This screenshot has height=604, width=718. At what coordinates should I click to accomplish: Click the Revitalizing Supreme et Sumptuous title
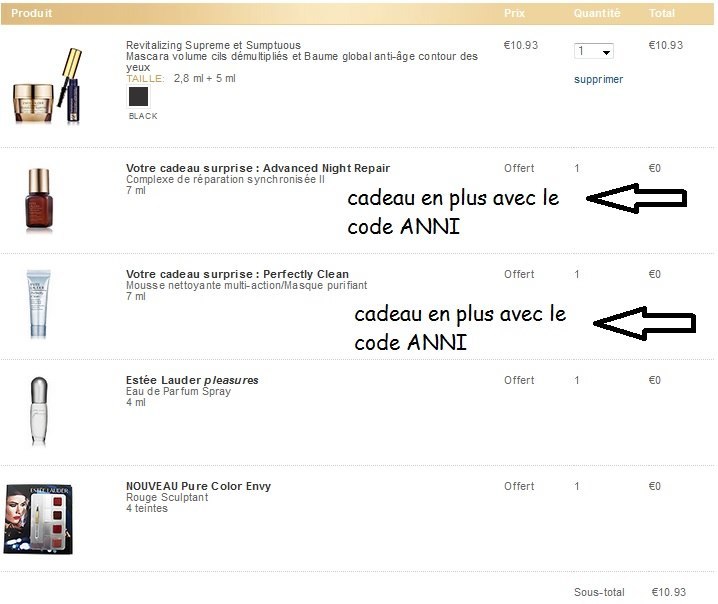(x=213, y=45)
